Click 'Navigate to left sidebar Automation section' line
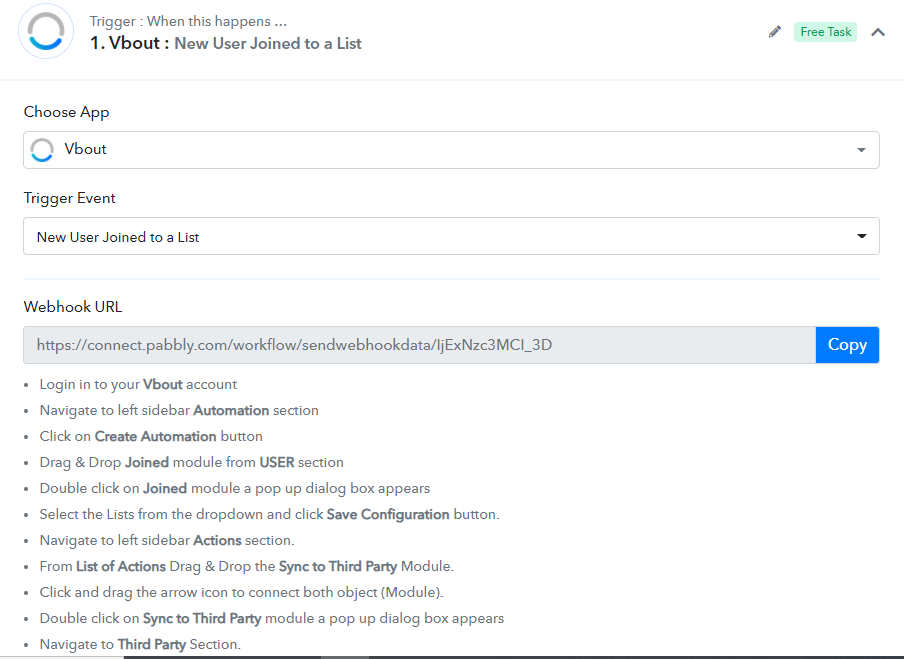The height and width of the screenshot is (659, 904). (x=179, y=411)
